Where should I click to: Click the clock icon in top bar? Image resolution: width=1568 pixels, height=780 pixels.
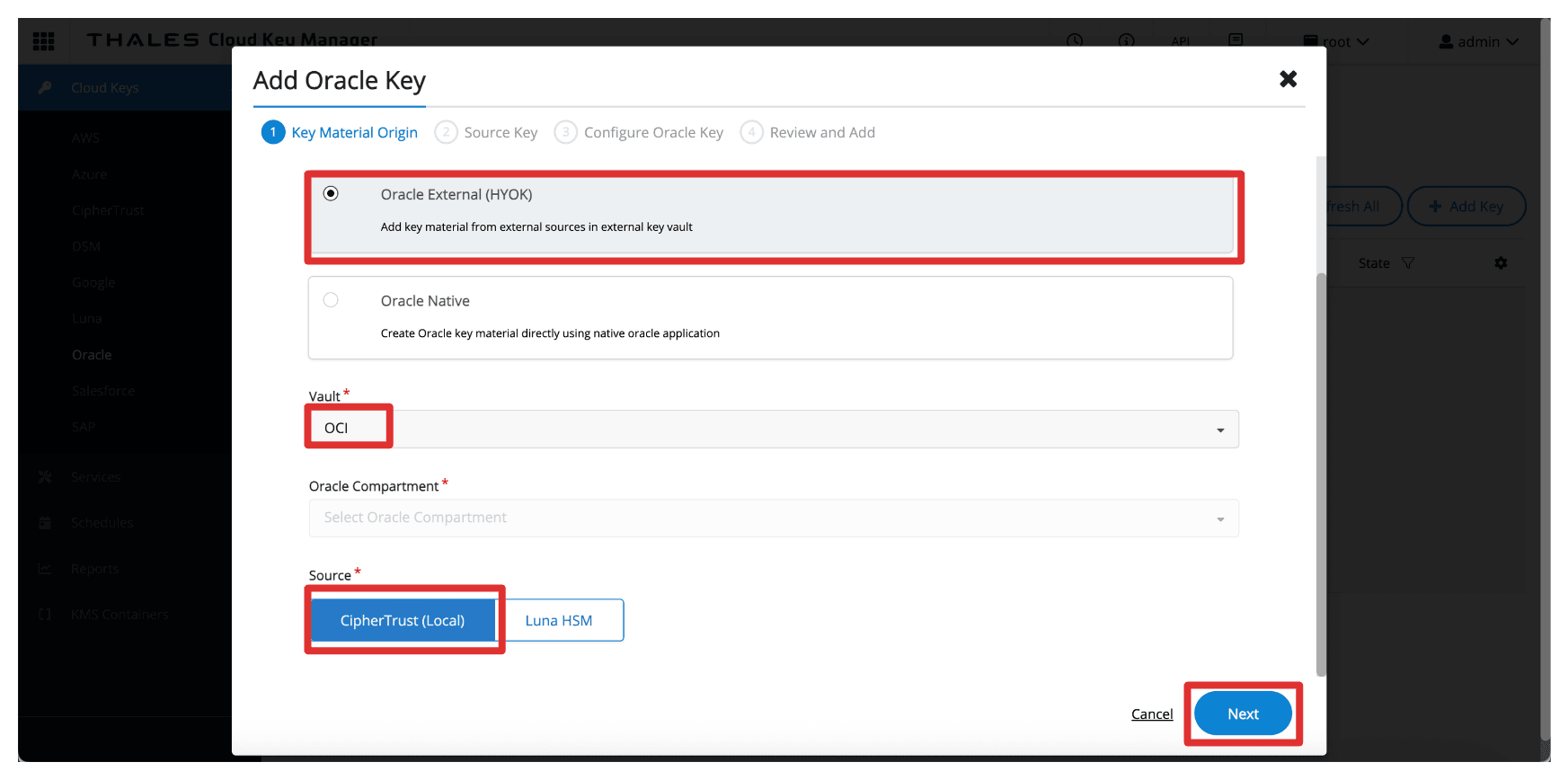[1075, 40]
